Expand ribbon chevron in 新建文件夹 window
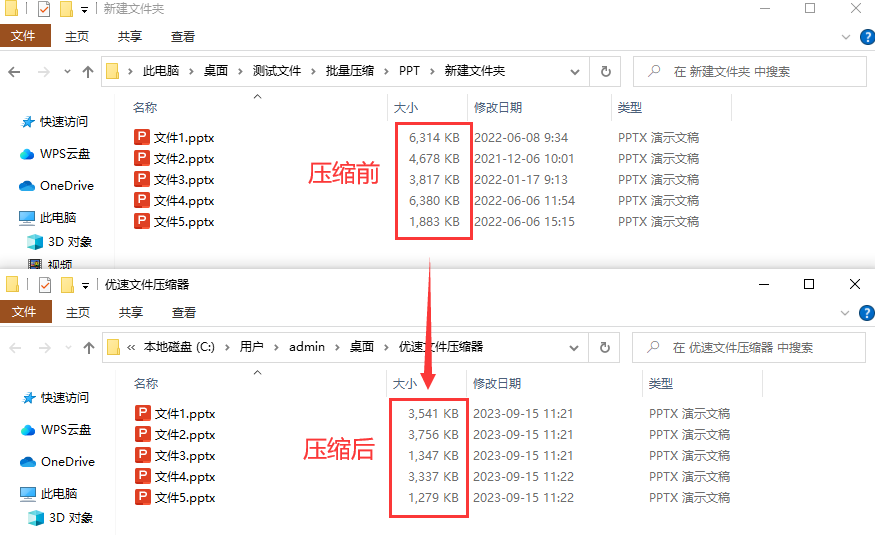875x535 pixels. (x=846, y=37)
